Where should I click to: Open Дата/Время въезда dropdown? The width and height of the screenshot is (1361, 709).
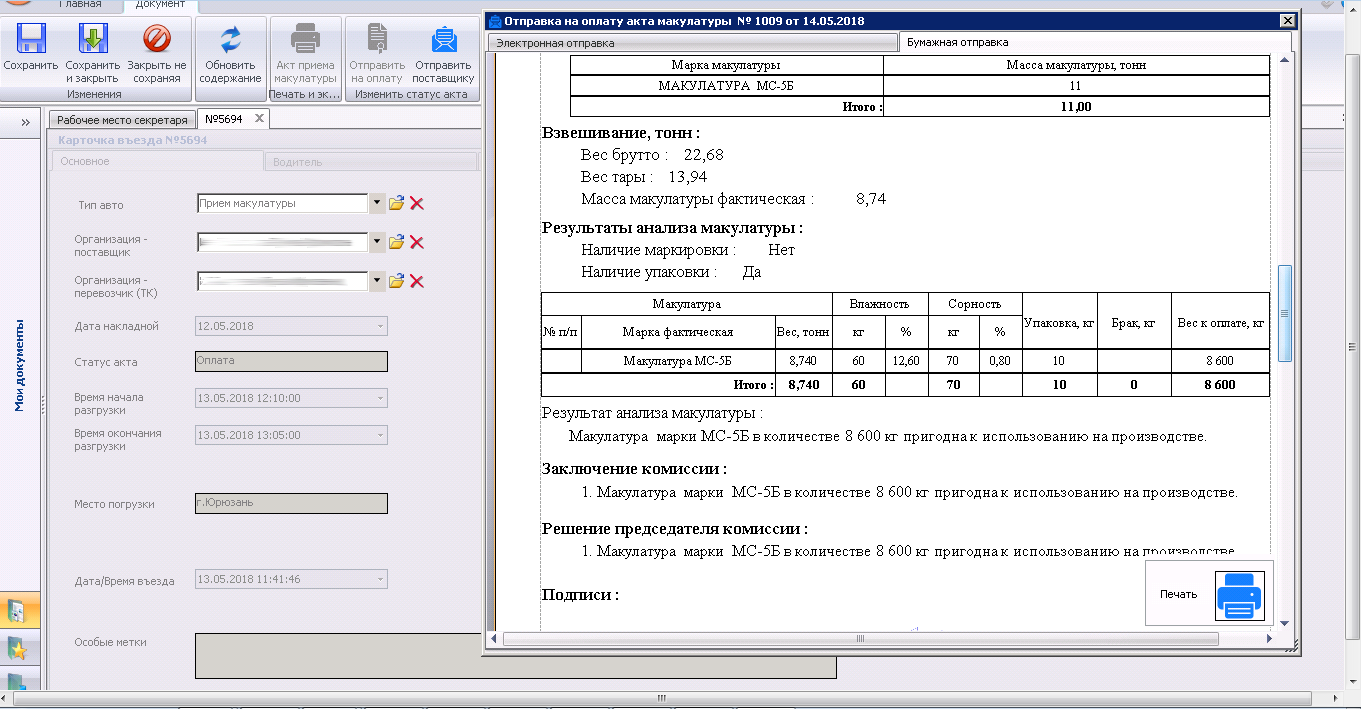380,579
